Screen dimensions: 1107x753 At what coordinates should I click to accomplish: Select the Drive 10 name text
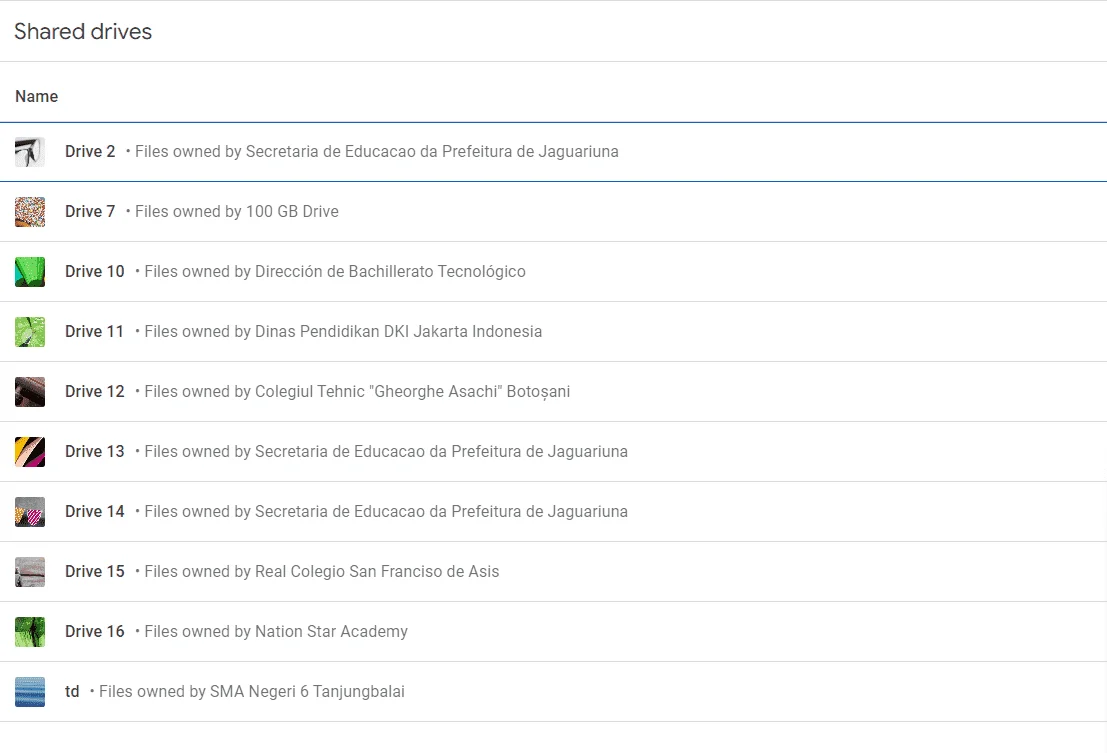(x=95, y=272)
